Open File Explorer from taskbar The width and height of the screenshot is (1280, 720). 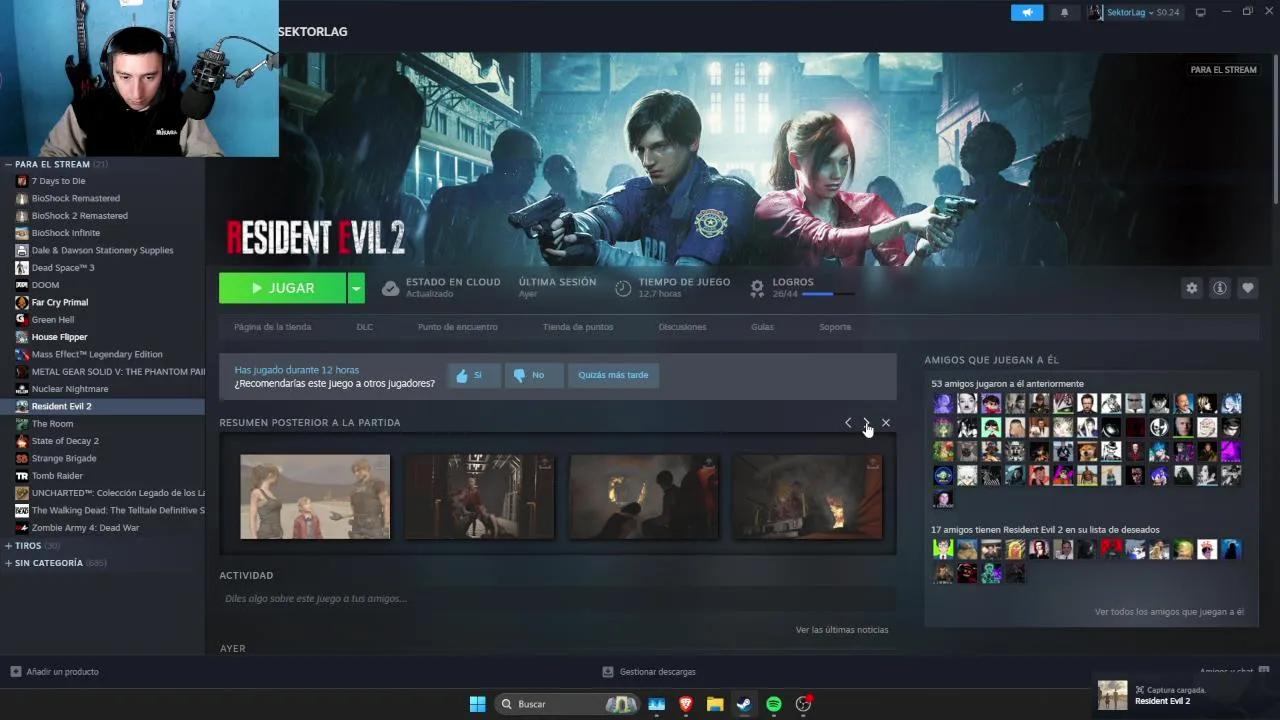[x=715, y=704]
